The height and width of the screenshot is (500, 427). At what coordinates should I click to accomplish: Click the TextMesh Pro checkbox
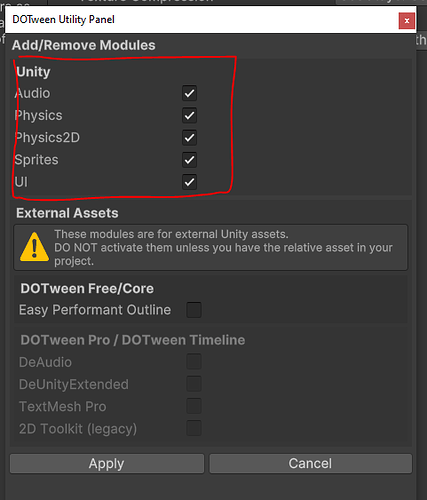click(x=194, y=406)
